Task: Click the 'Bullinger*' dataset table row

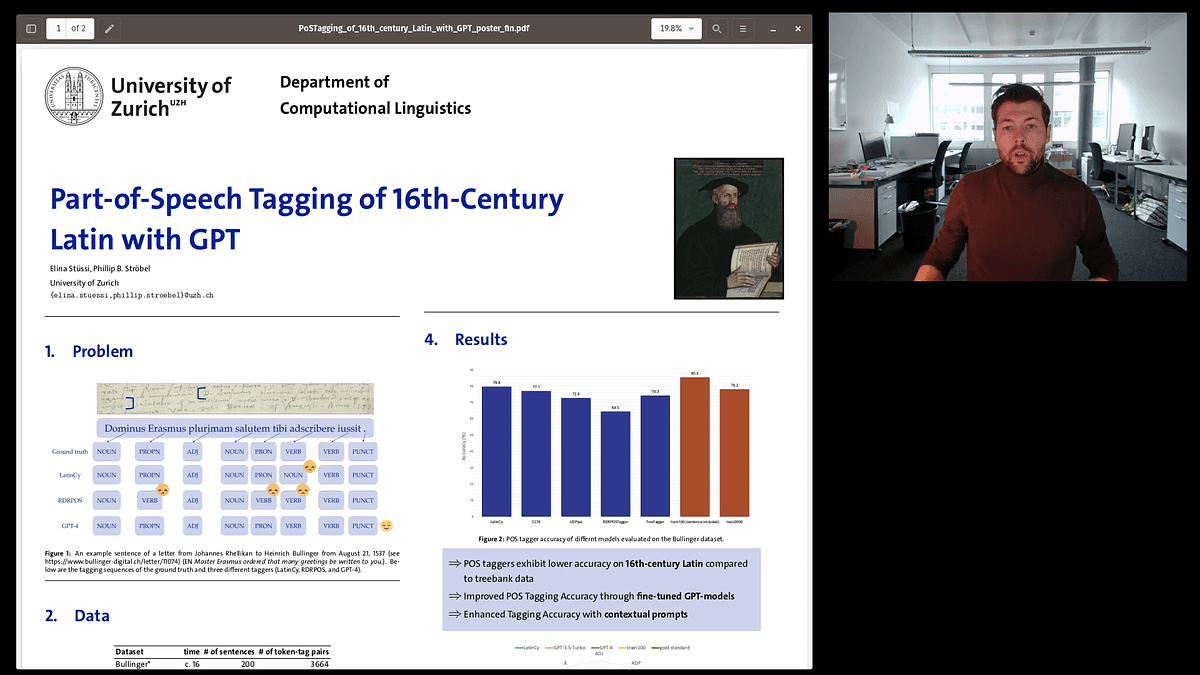Action: [223, 664]
